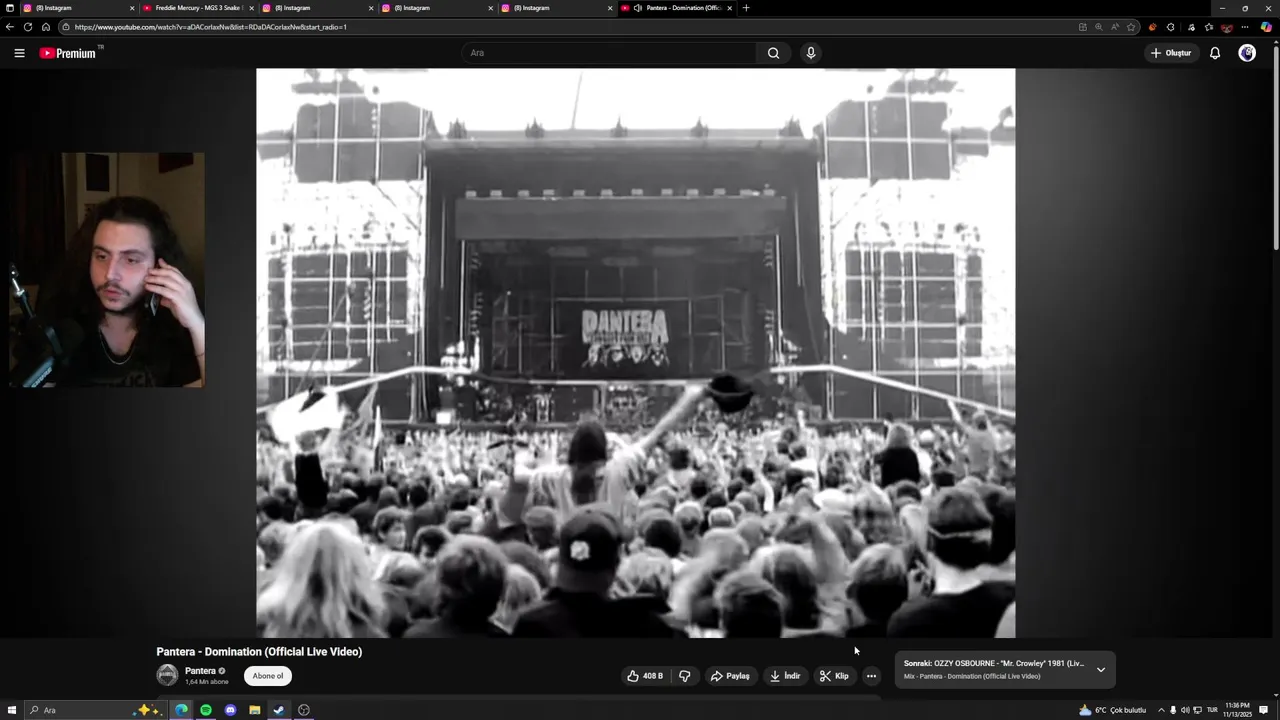Click the magnifier search button
The image size is (1280, 720).
pyautogui.click(x=773, y=53)
